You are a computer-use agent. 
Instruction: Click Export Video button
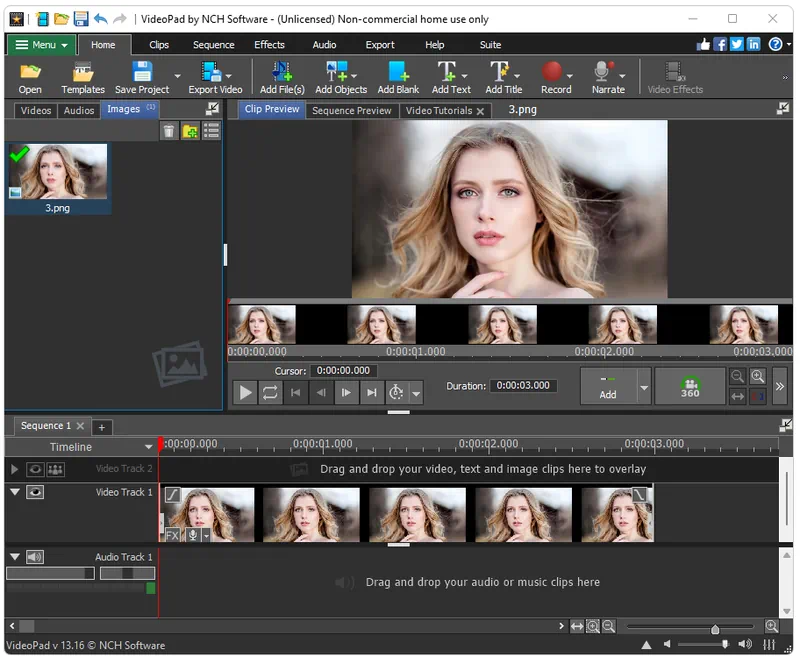pyautogui.click(x=215, y=78)
